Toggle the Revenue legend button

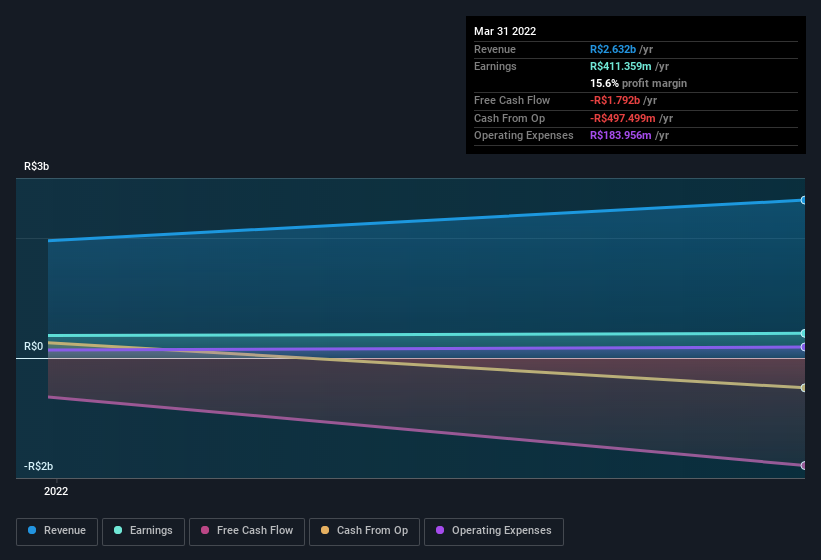point(57,531)
